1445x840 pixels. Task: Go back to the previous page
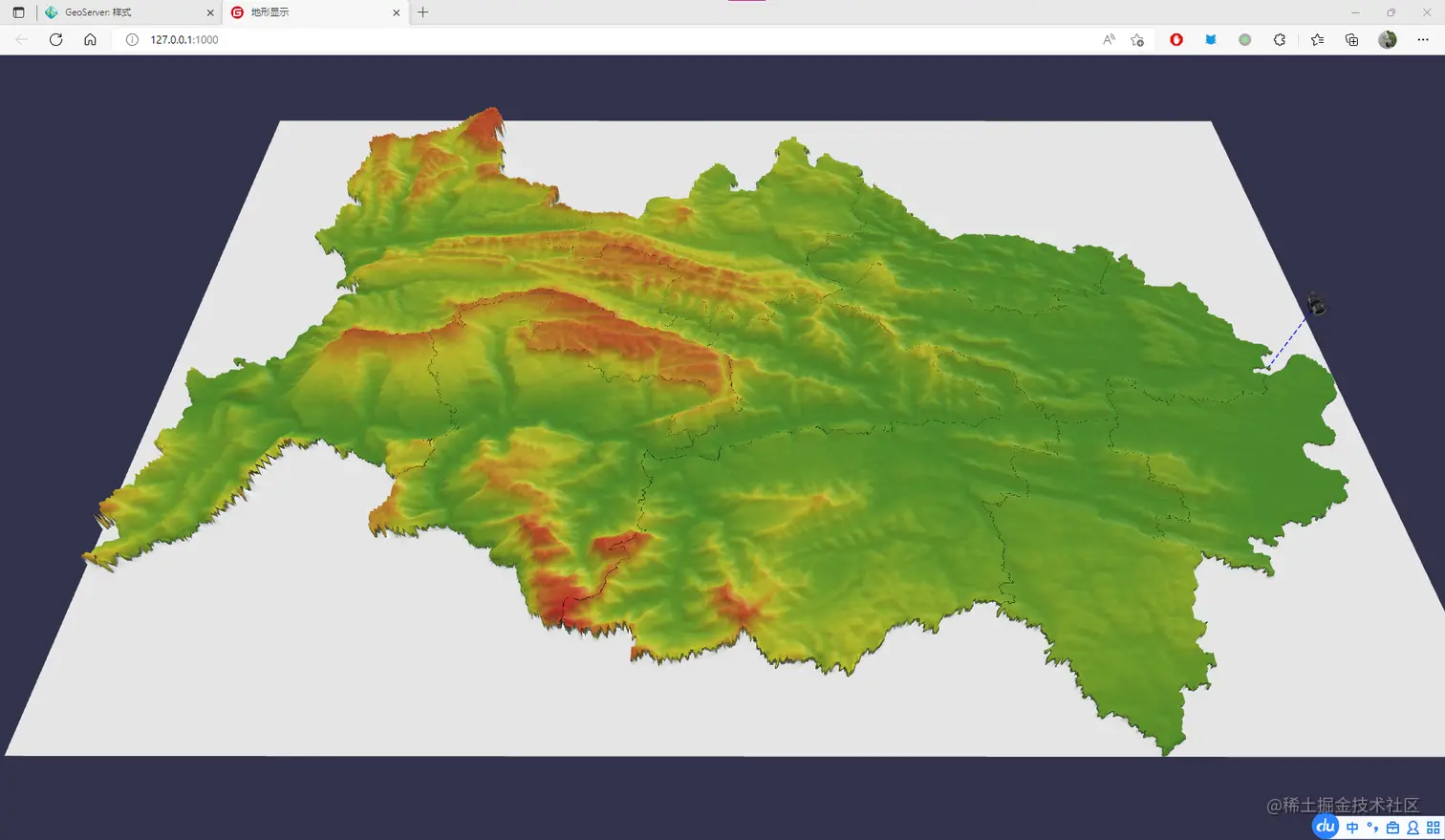22,39
